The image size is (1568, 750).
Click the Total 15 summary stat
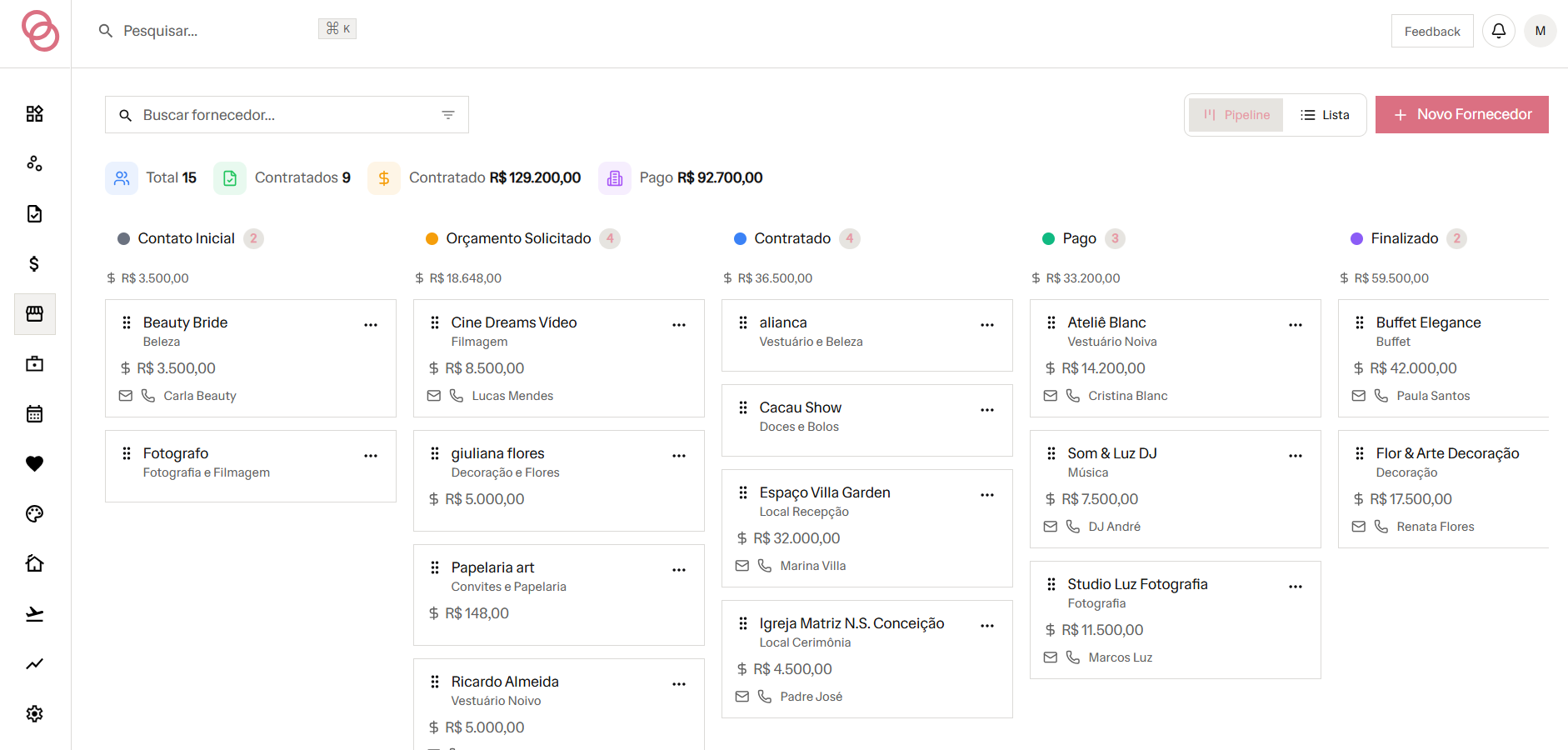point(151,178)
